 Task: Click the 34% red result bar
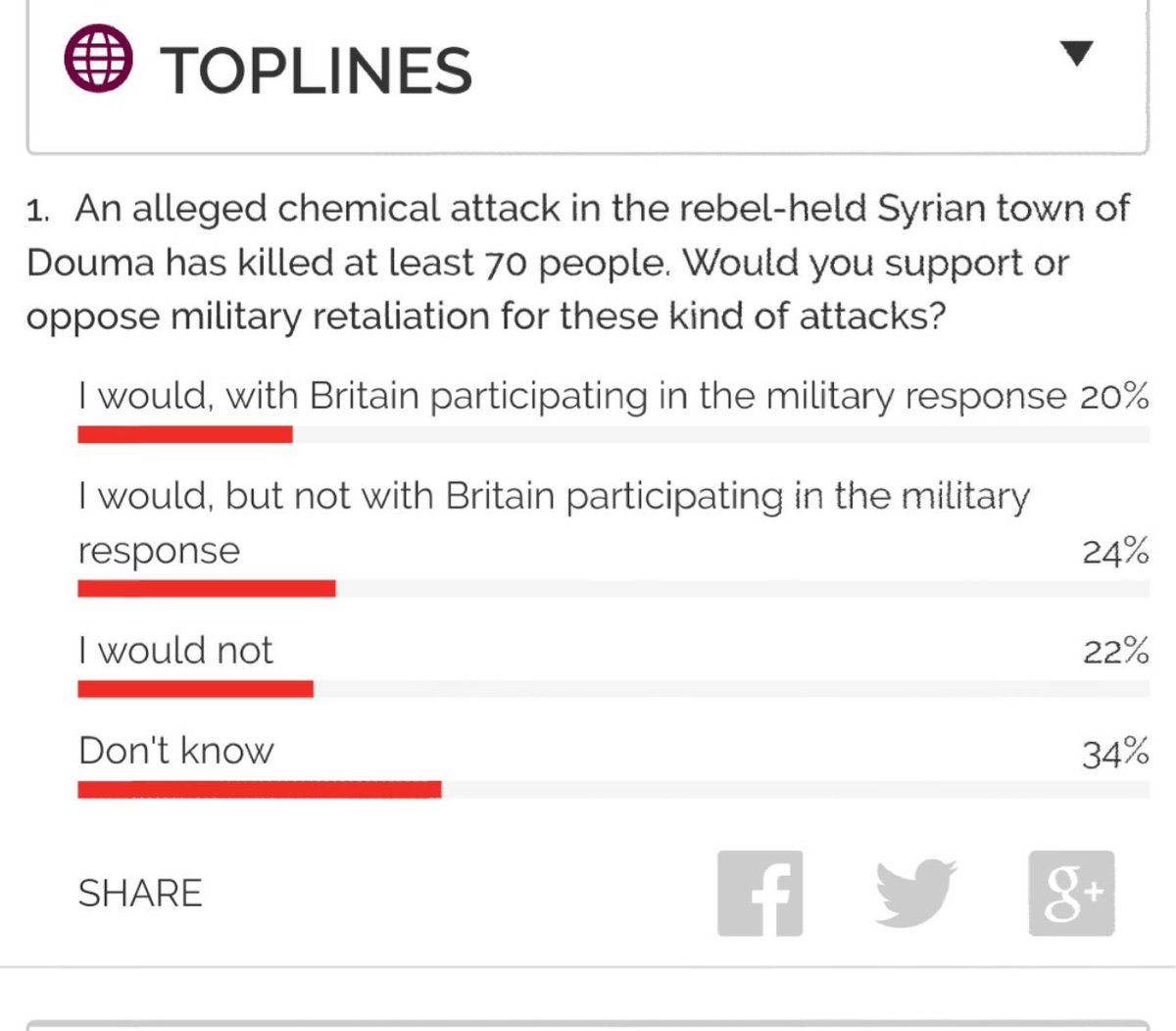[260, 790]
